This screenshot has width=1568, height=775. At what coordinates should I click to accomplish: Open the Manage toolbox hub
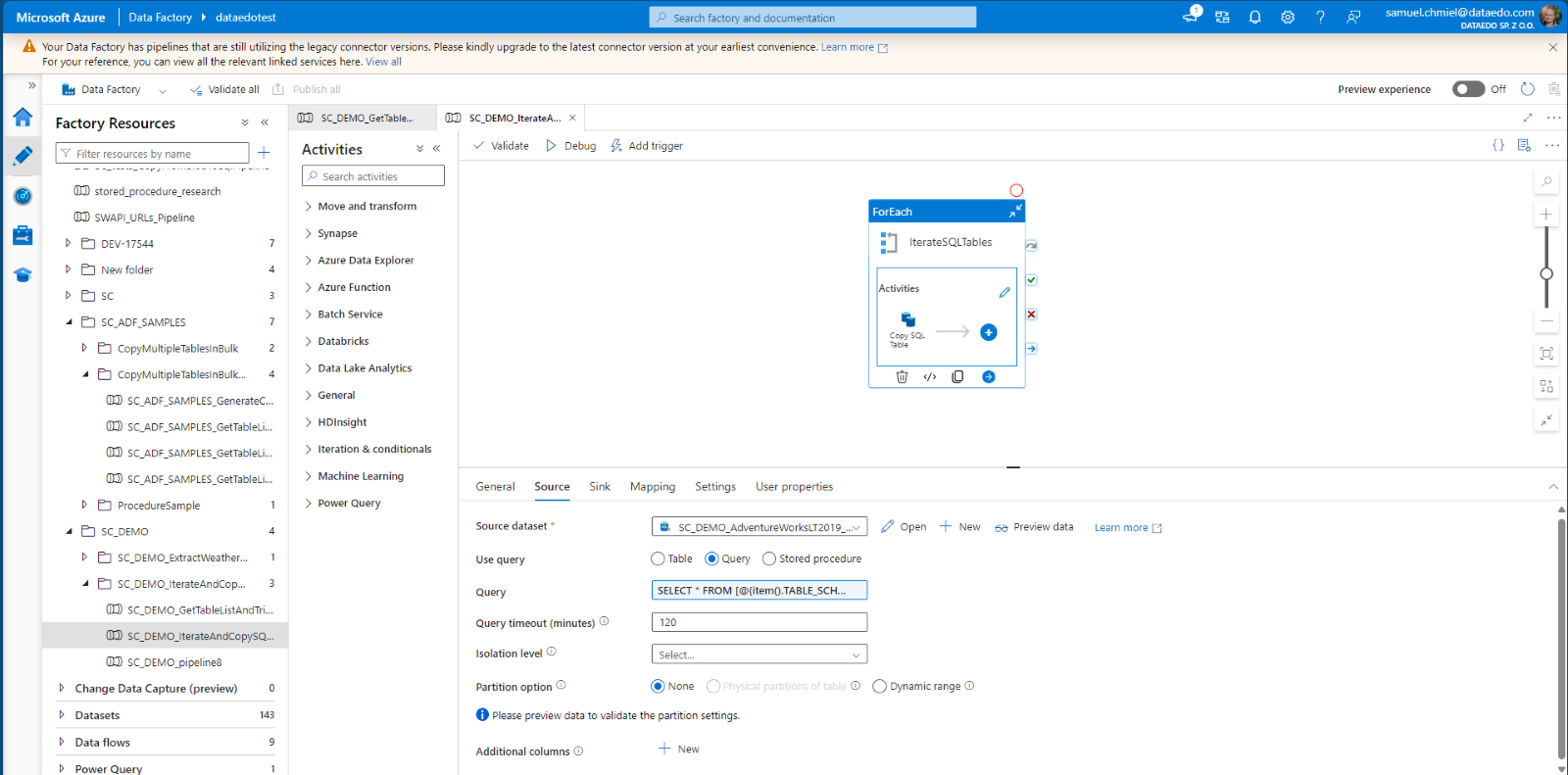point(23,235)
